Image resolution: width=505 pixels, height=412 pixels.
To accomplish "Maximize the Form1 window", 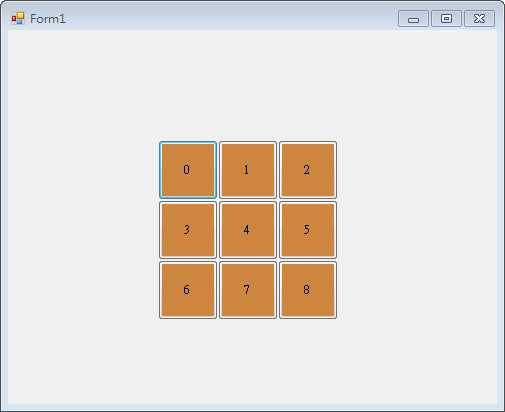I will 446,18.
